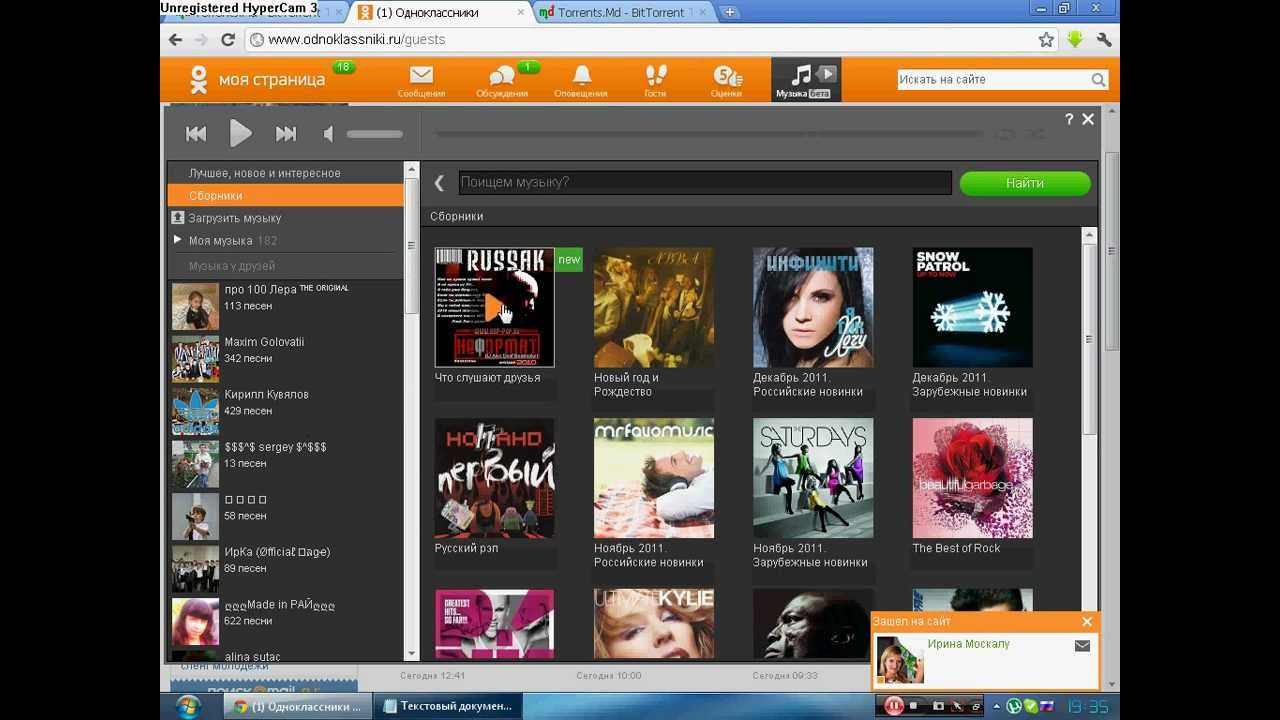The width and height of the screenshot is (1280, 720).
Task: Click 'Искать на сайте' search box
Action: [992, 80]
